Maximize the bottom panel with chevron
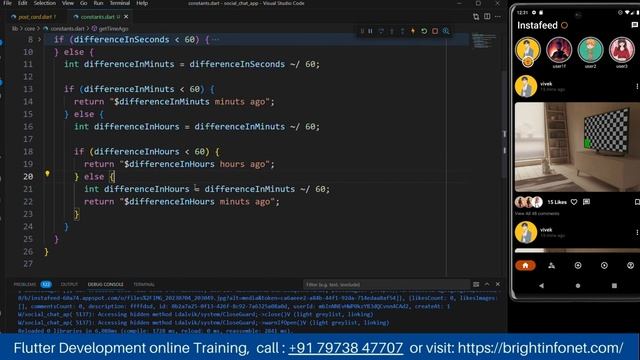 (x=487, y=284)
